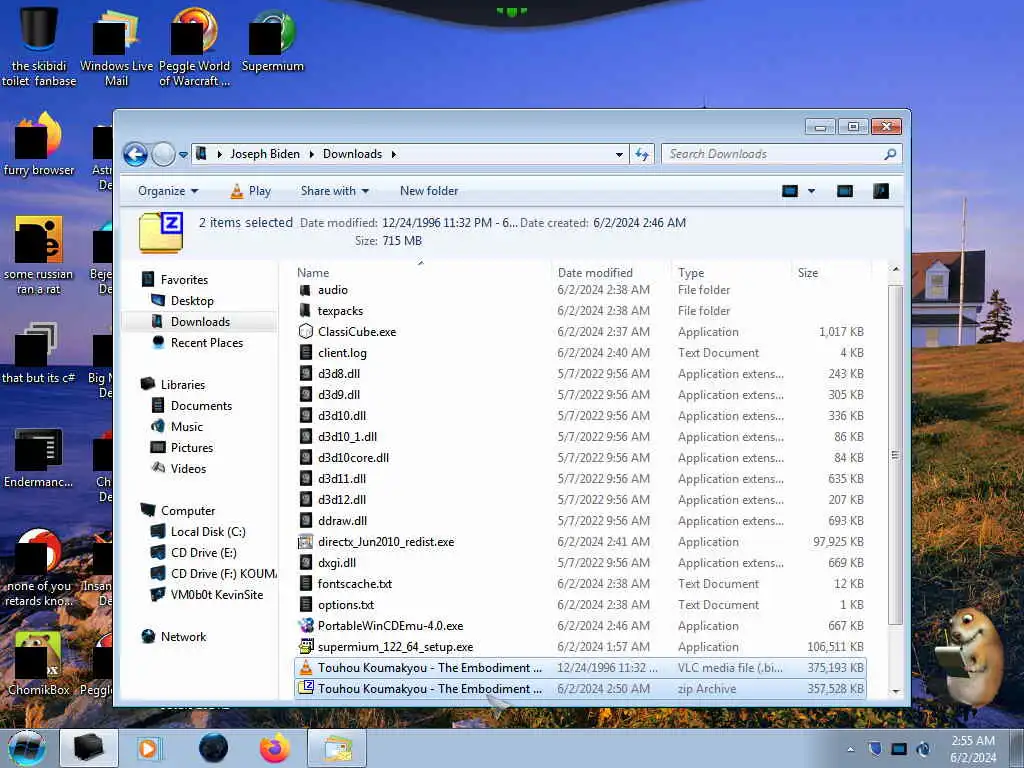Open the view options dropdown arrow
The width and height of the screenshot is (1024, 768).
811,191
